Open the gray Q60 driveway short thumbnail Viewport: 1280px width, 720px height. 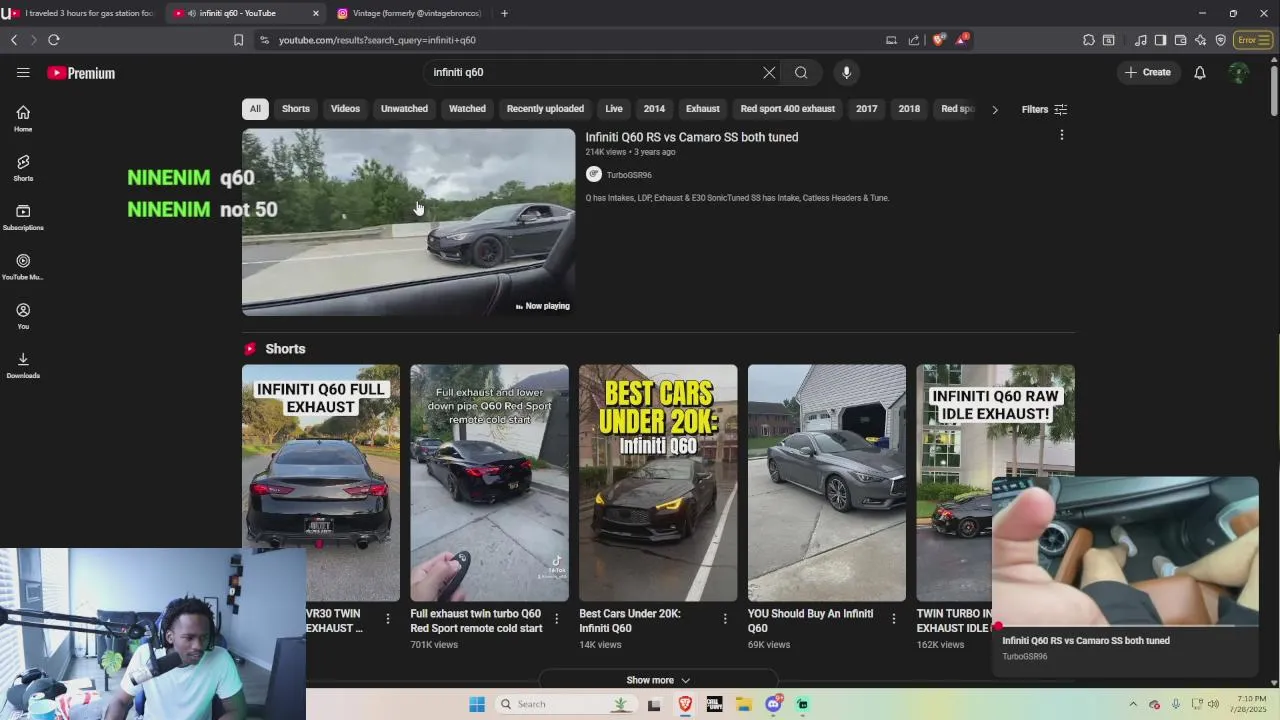point(827,483)
